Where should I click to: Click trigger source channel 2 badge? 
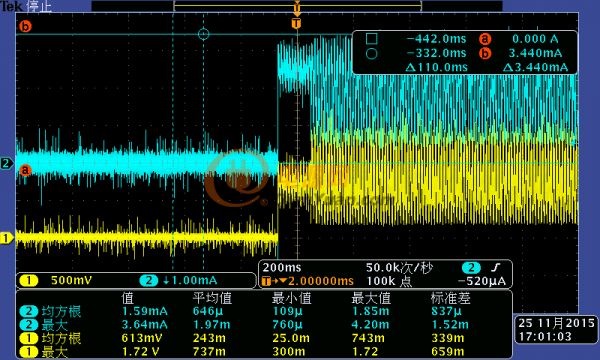point(471,268)
